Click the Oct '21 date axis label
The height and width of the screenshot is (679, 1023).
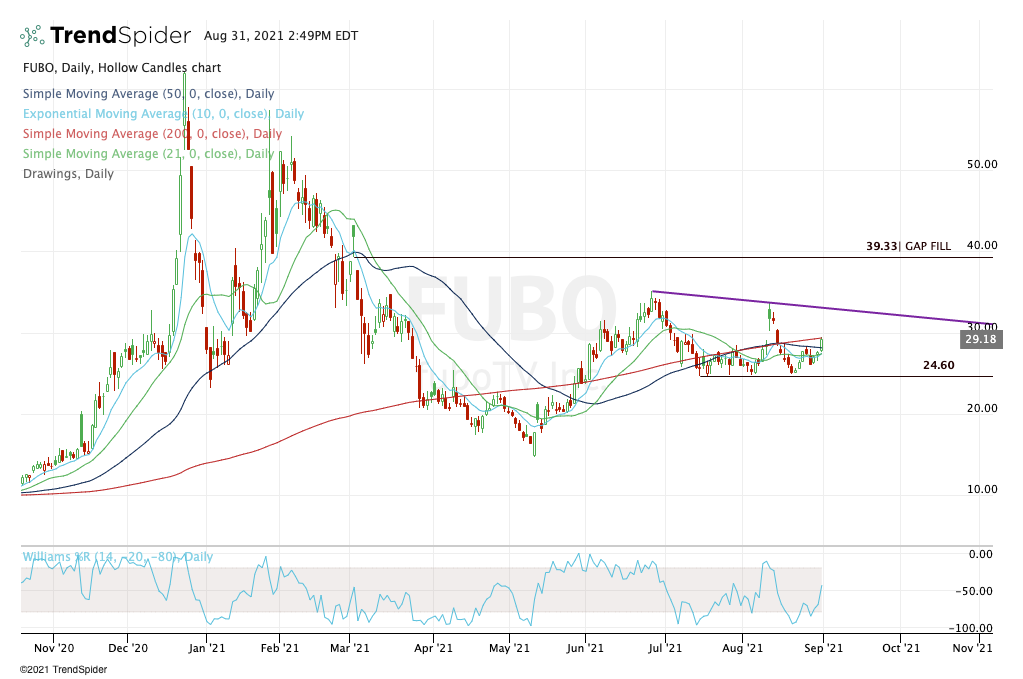(x=900, y=648)
